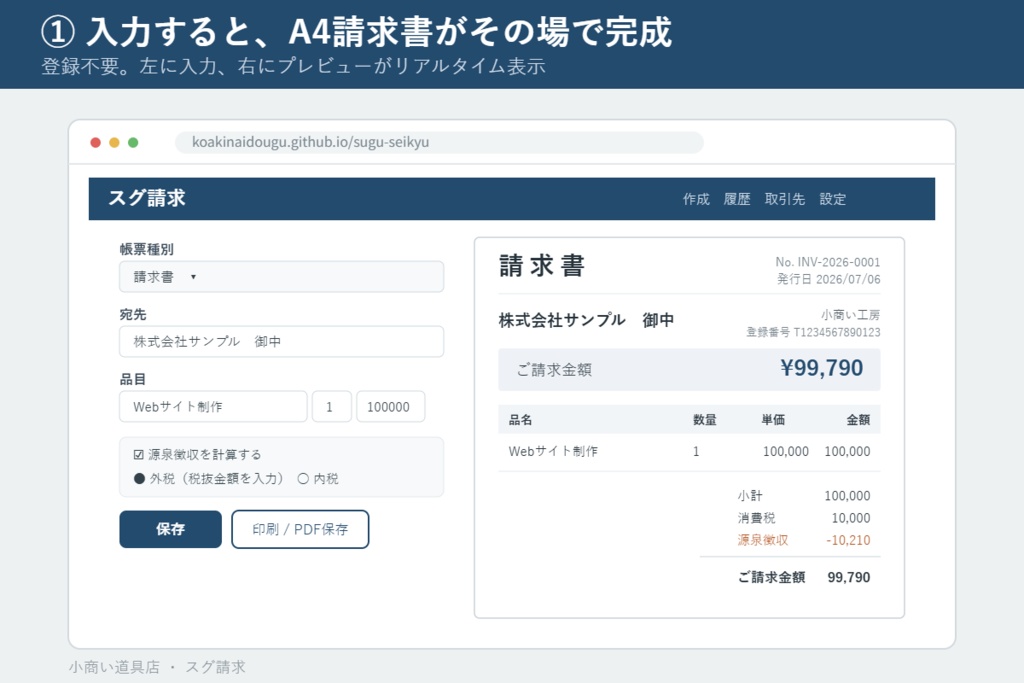
Task: Click invoice number No. INV-2026-0001
Action: pos(827,262)
